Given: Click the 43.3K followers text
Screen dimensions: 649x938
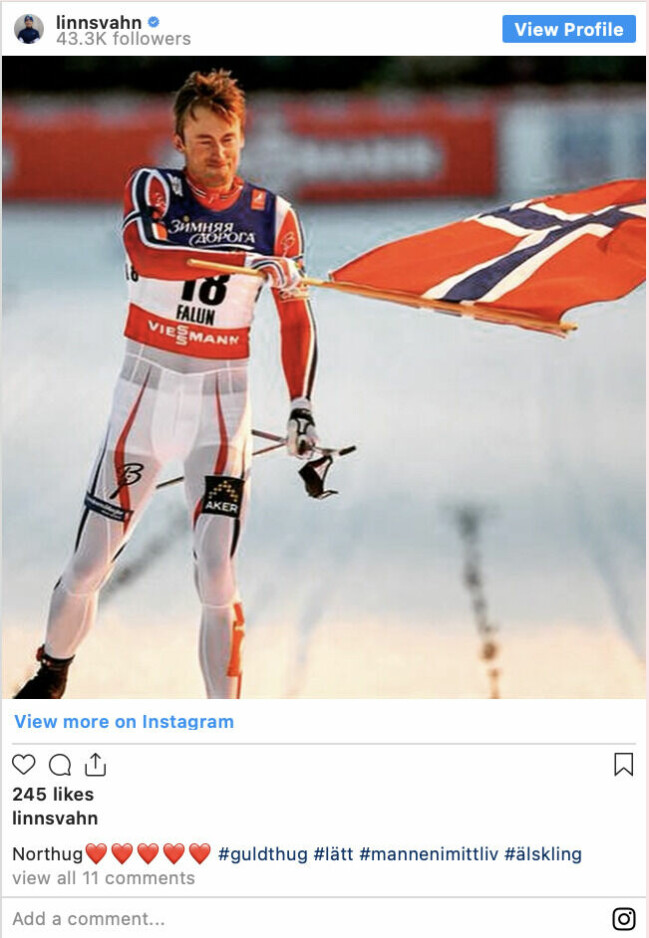Looking at the screenshot, I should pos(123,39).
